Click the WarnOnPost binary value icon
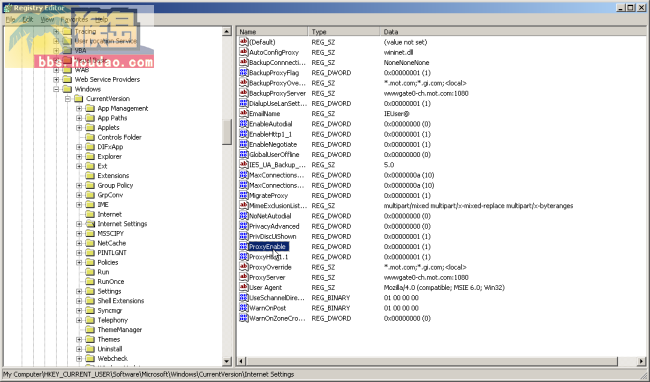 244,308
